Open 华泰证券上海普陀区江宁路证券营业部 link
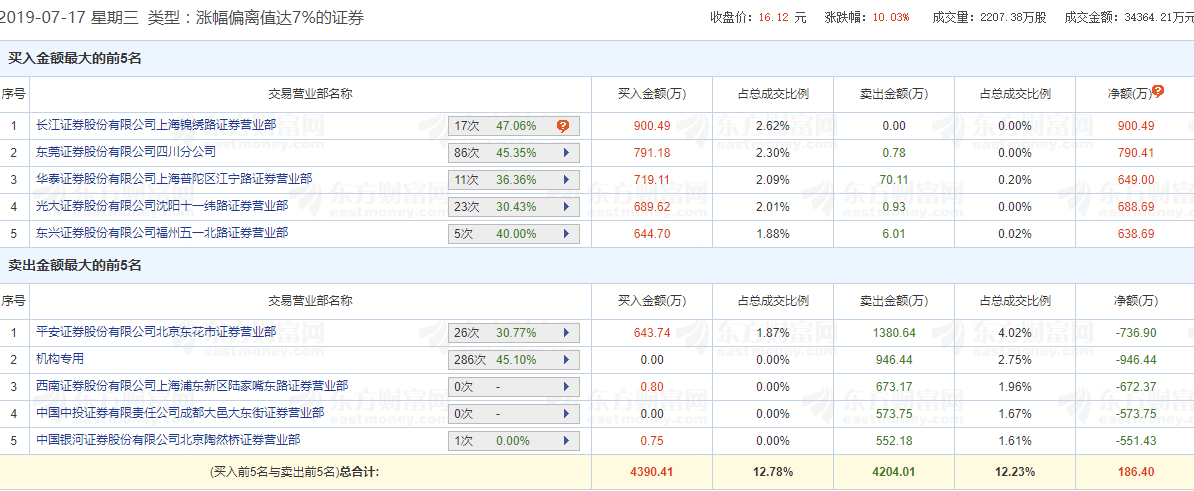This screenshot has height=491, width=1194. click(x=174, y=180)
